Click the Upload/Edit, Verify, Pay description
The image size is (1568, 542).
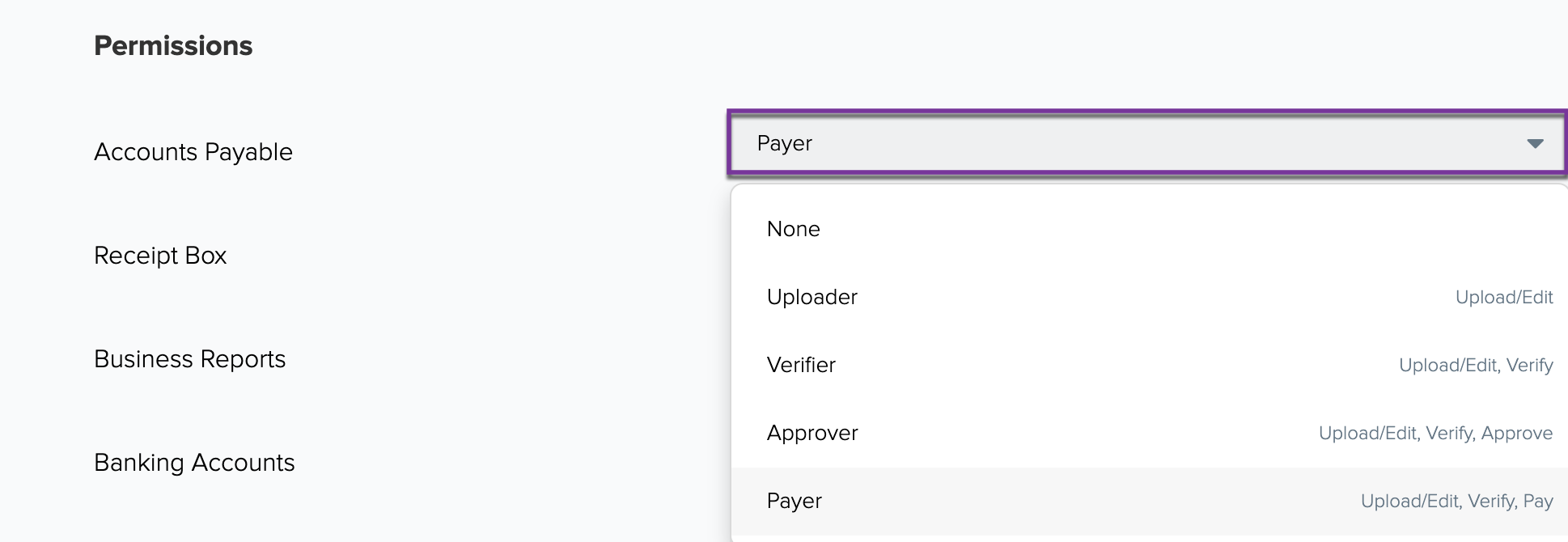[x=1456, y=501]
